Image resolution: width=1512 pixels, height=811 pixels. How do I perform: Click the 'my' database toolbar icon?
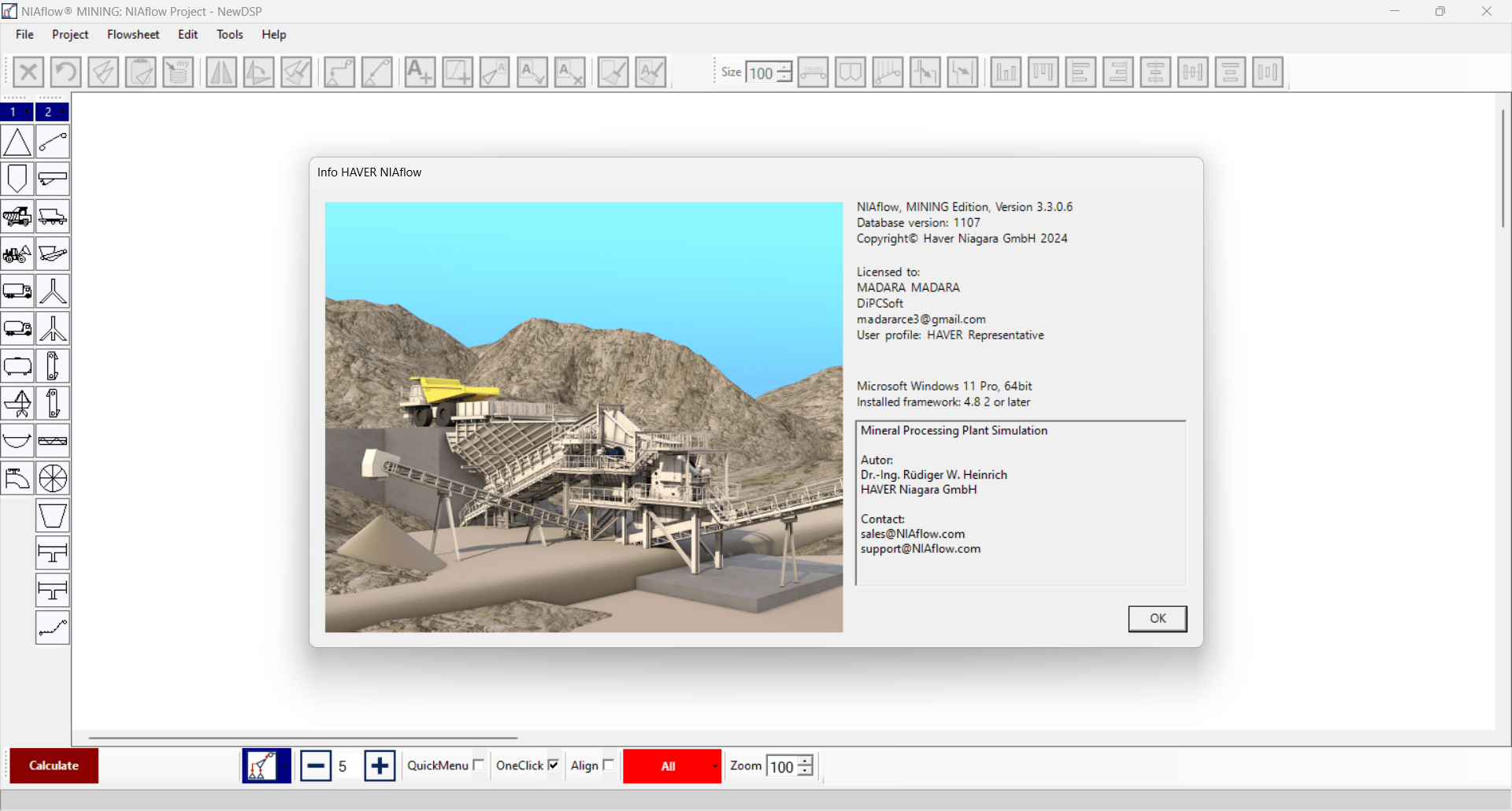[x=178, y=72]
